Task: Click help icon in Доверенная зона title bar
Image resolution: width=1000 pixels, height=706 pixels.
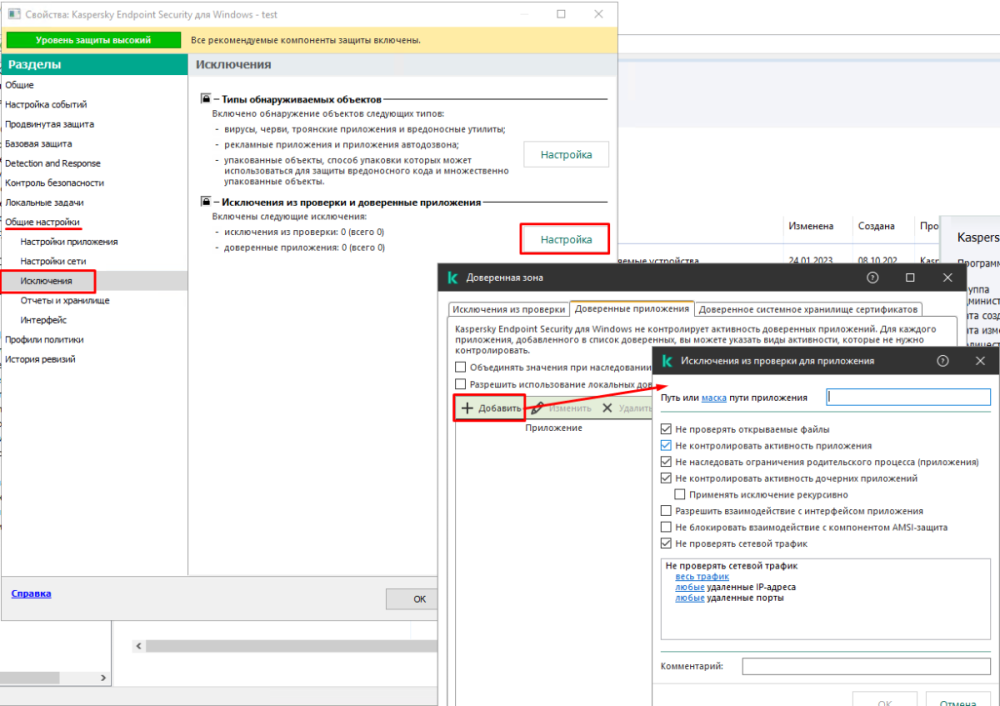Action: point(872,277)
